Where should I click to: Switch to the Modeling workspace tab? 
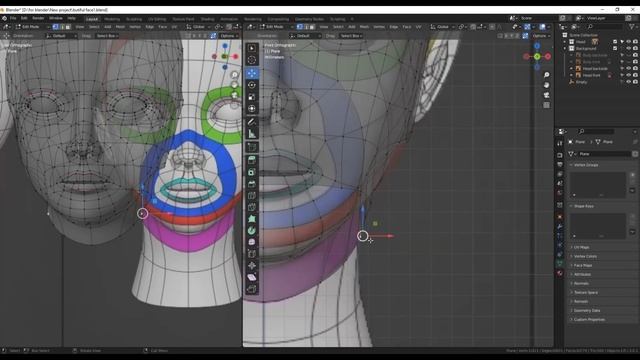pos(112,19)
